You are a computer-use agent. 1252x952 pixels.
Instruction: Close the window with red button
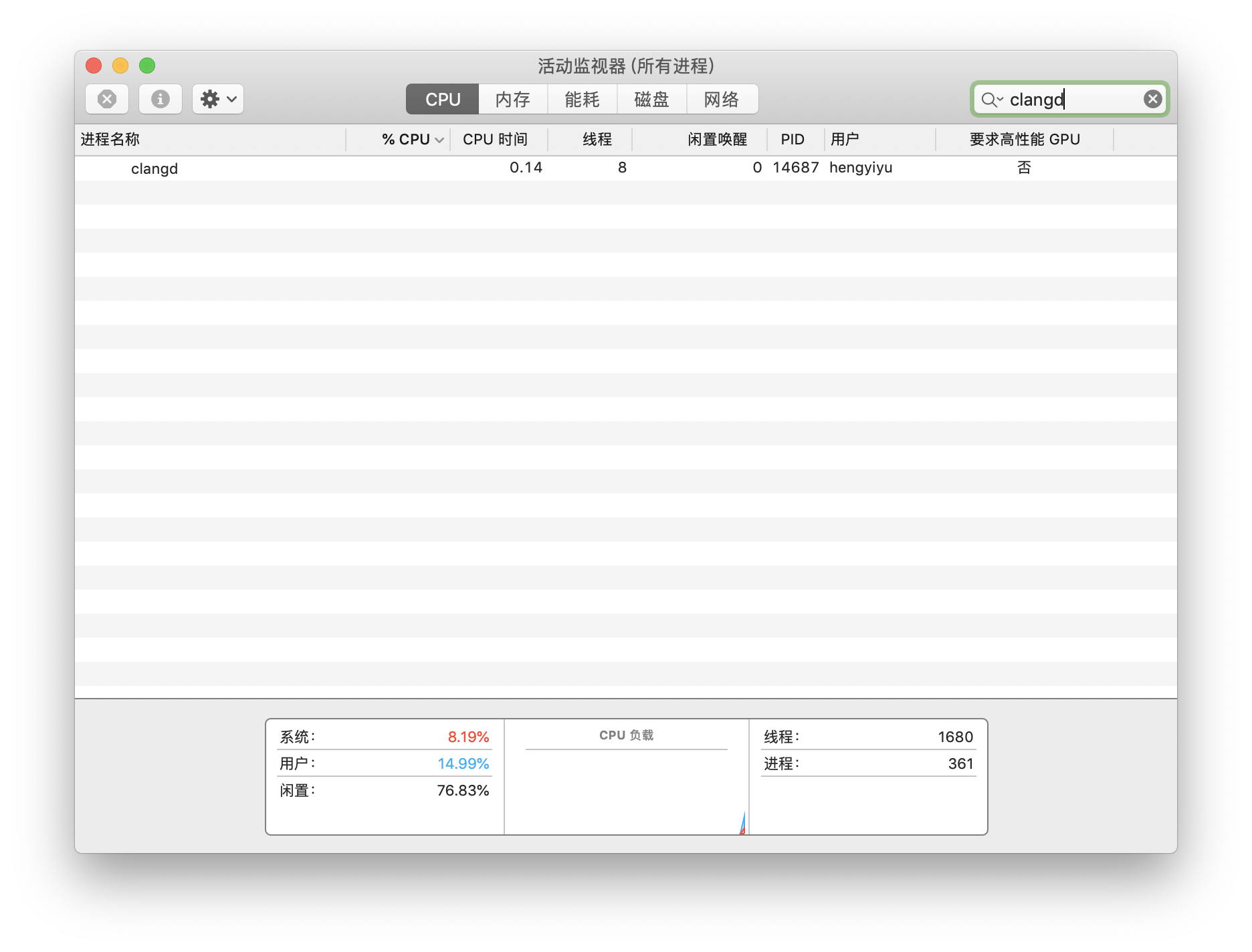(94, 66)
